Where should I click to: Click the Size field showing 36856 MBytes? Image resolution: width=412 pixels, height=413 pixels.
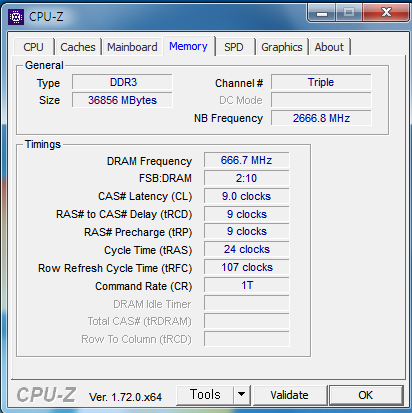pos(122,100)
